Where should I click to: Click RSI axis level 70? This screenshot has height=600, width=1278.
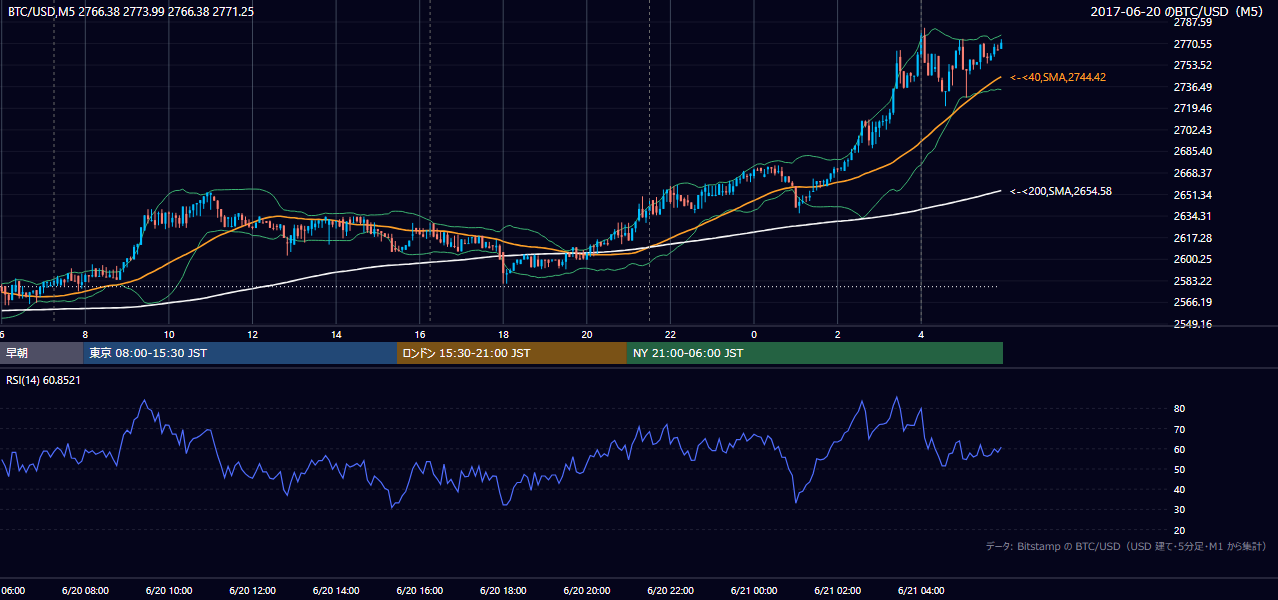tap(1179, 429)
